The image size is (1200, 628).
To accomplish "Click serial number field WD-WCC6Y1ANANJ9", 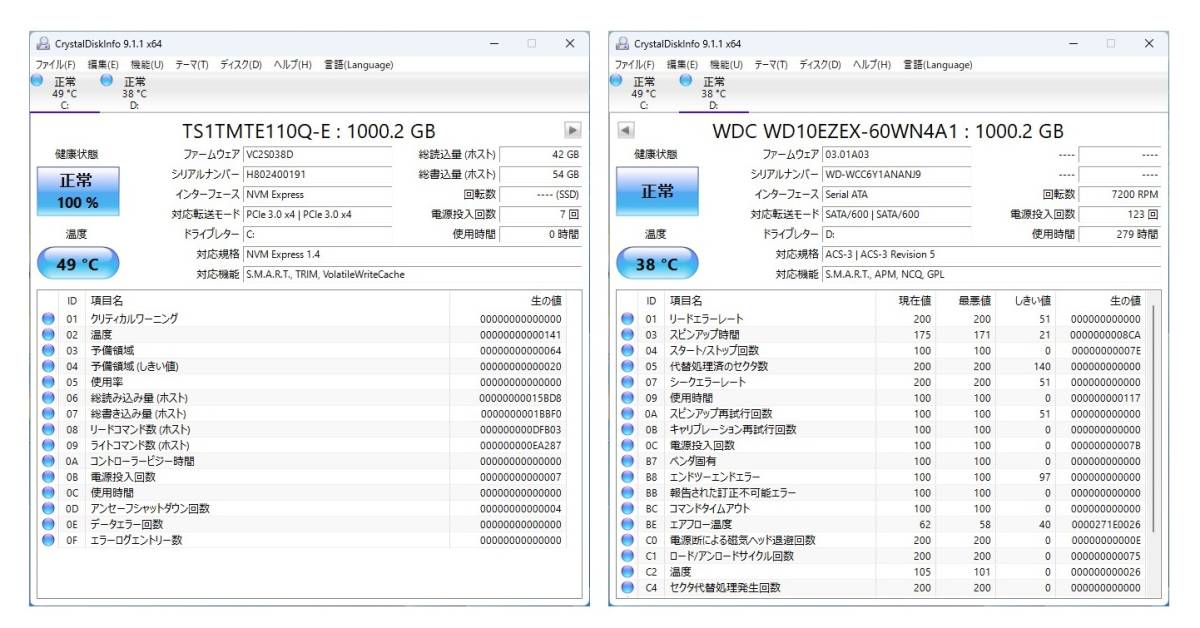I will 896,175.
